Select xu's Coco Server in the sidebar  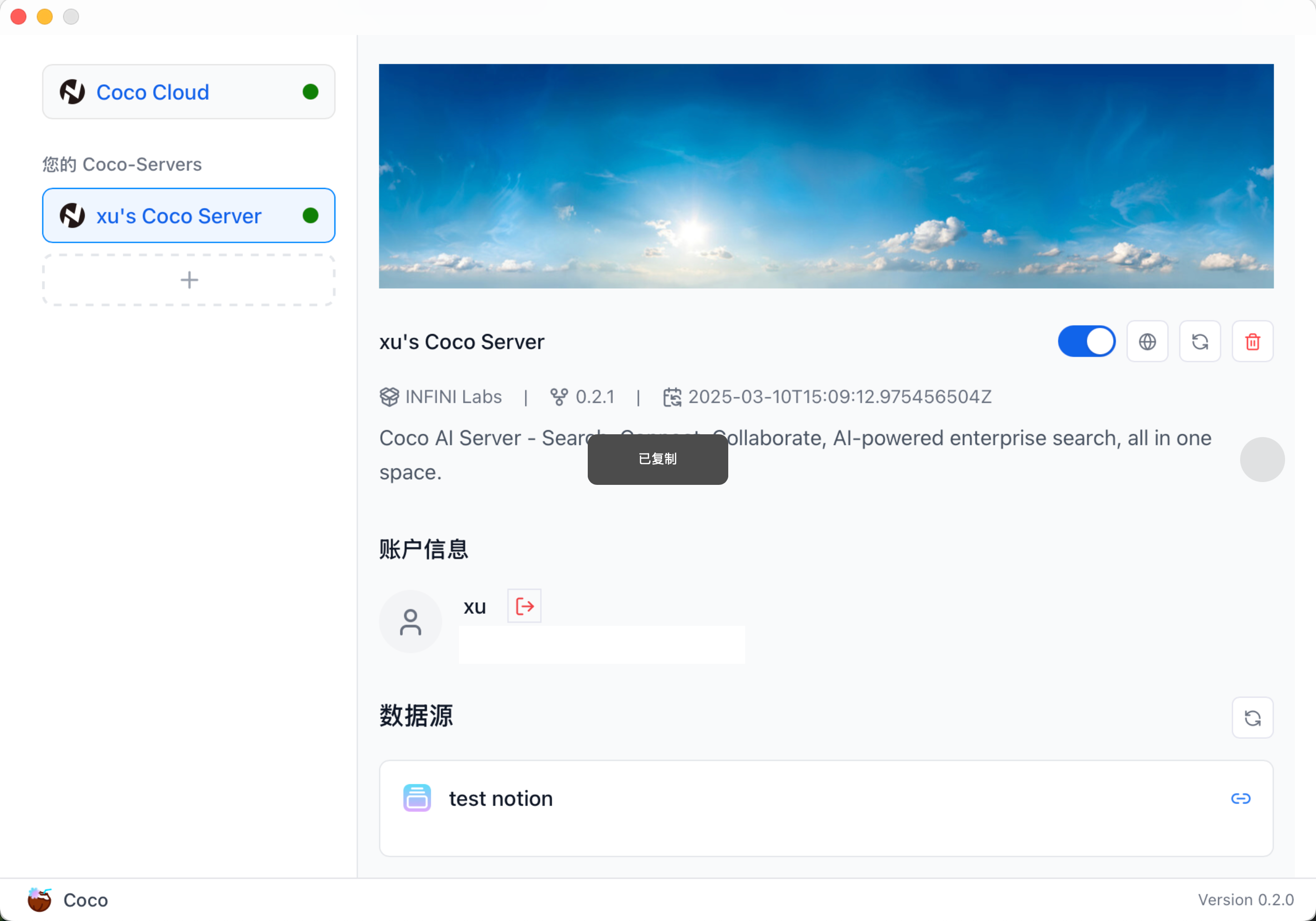point(189,215)
